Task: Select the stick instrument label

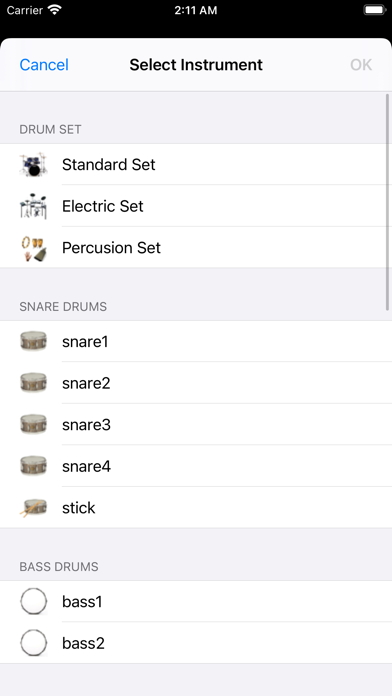Action: 79,508
